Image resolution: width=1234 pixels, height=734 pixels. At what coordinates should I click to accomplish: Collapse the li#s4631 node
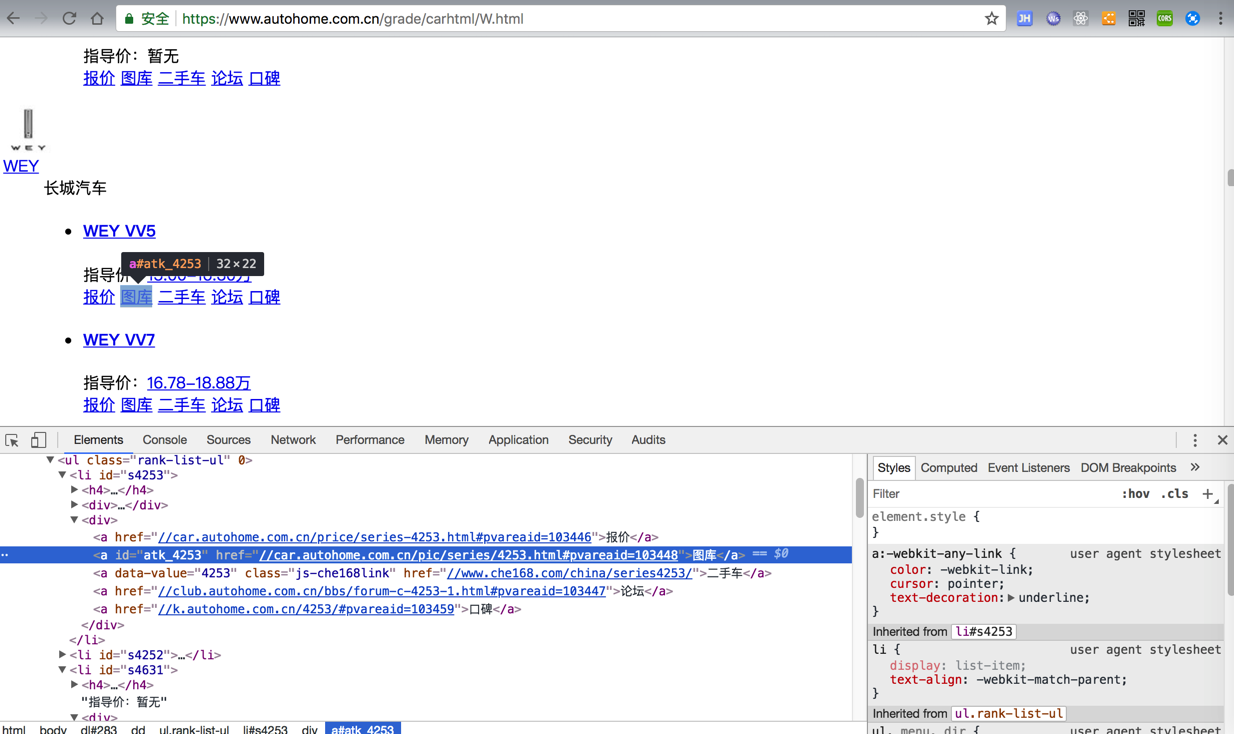click(62, 670)
